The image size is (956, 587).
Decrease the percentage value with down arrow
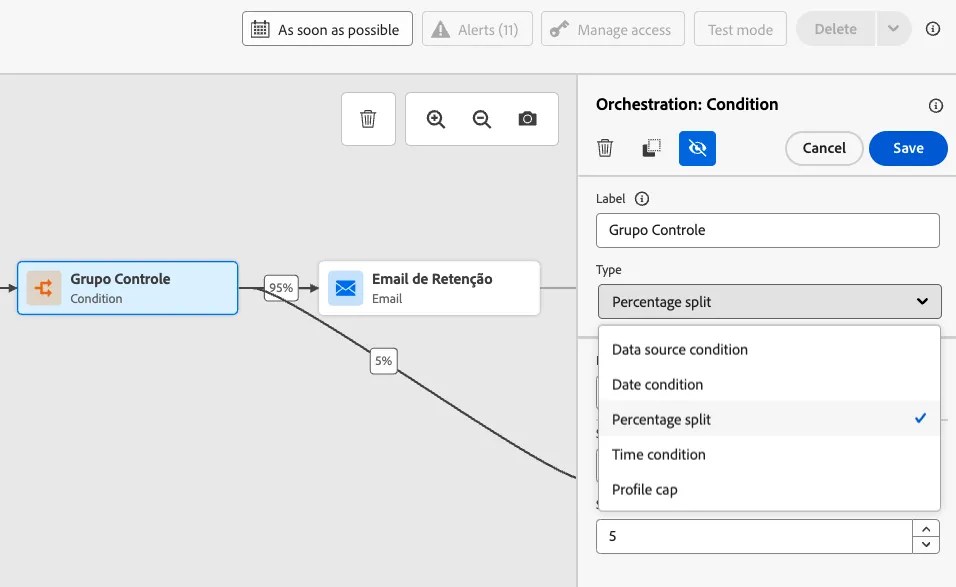pos(926,544)
